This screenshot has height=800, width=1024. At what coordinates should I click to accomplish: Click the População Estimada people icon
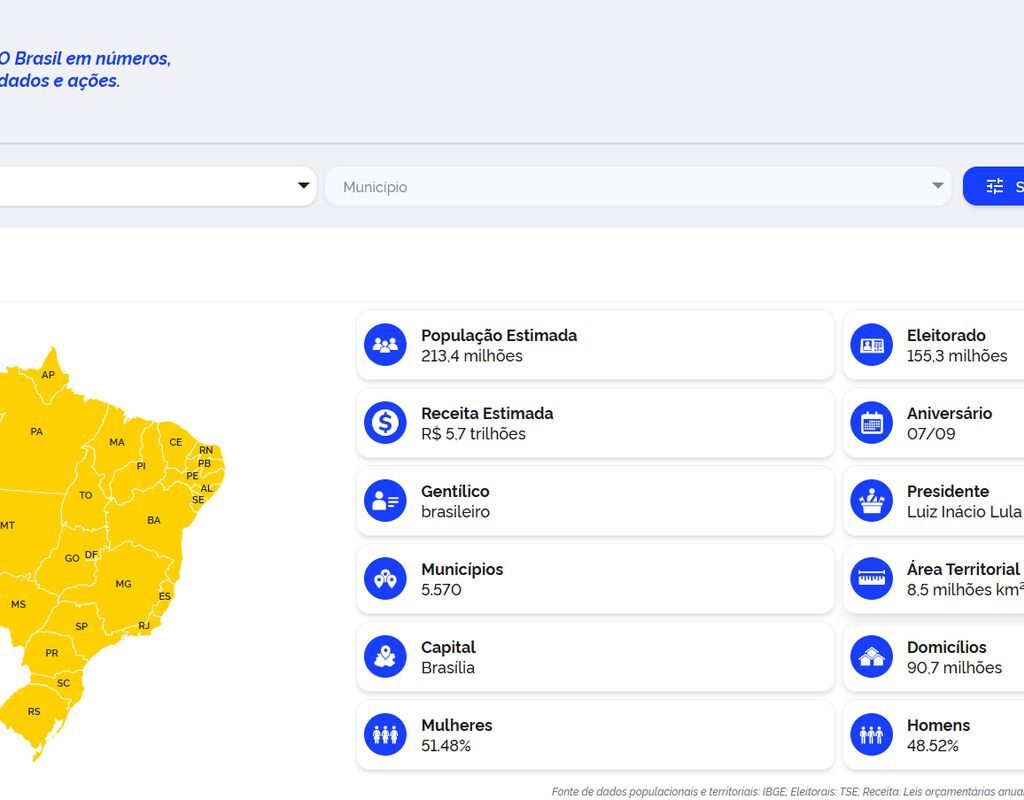[x=385, y=345]
